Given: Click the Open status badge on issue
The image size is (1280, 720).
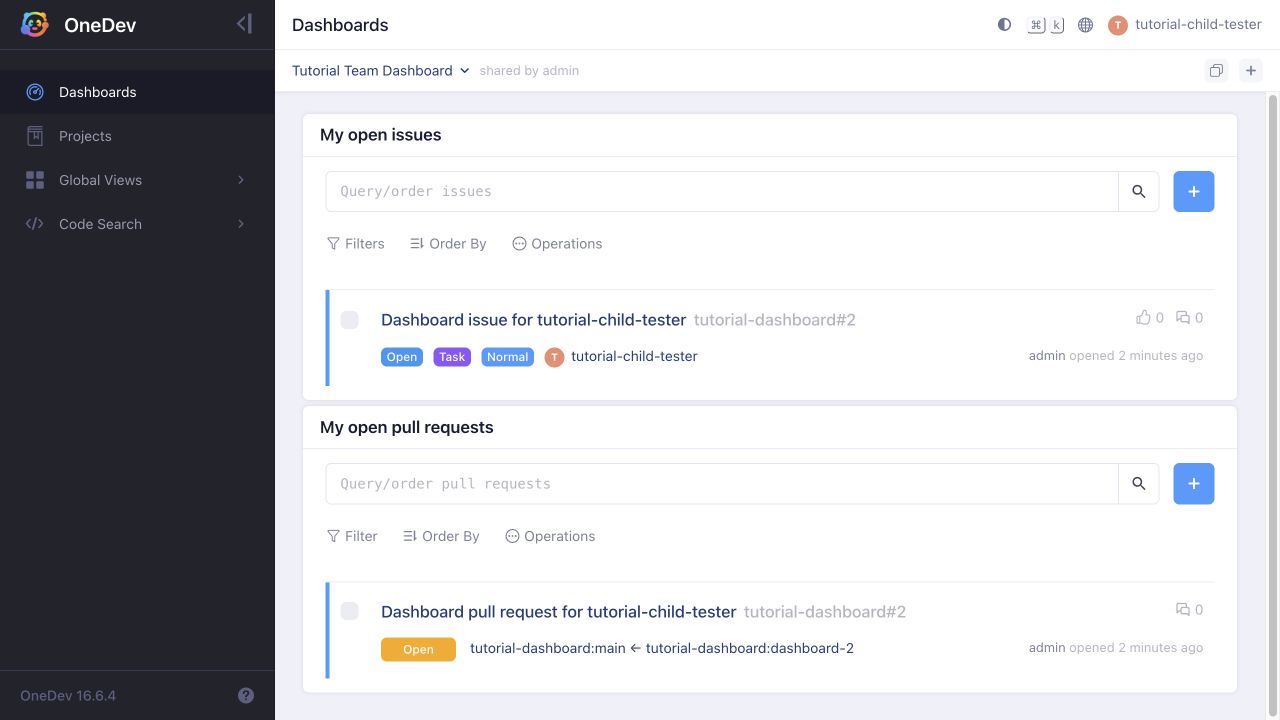Looking at the screenshot, I should 402,357.
